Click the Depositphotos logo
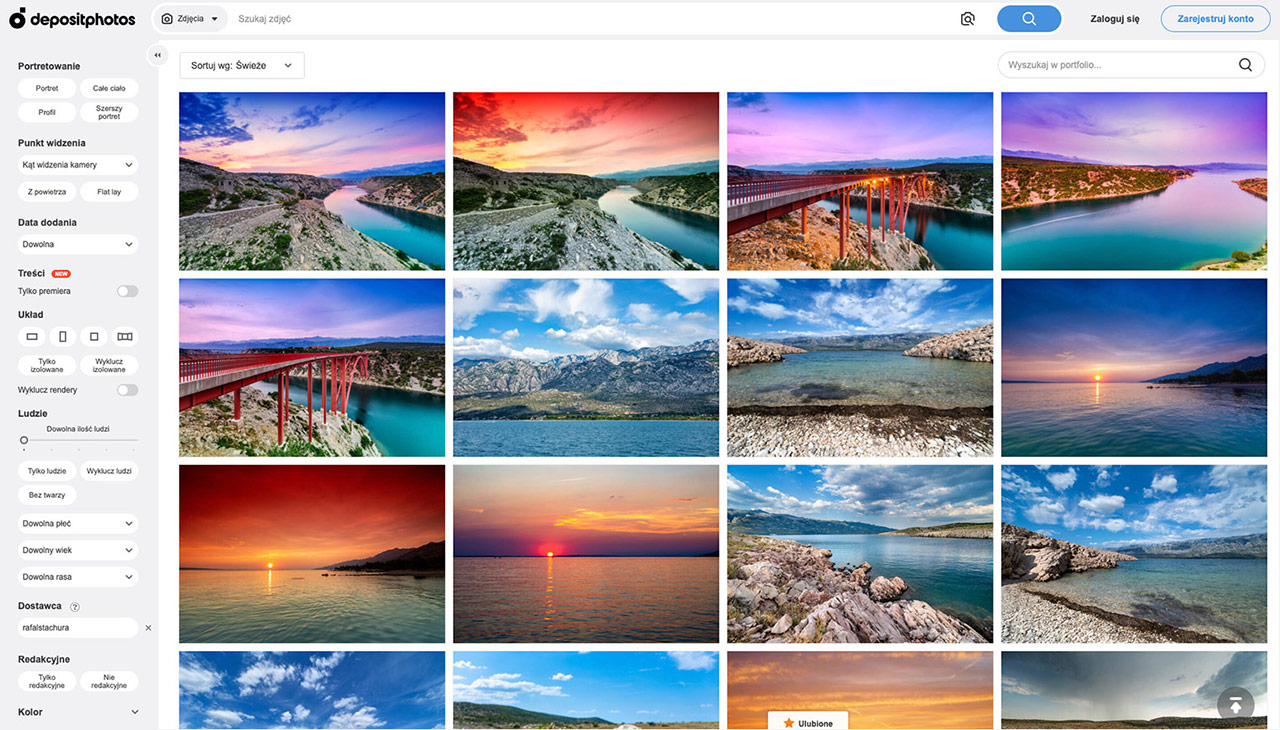The height and width of the screenshot is (730, 1280). tap(72, 18)
